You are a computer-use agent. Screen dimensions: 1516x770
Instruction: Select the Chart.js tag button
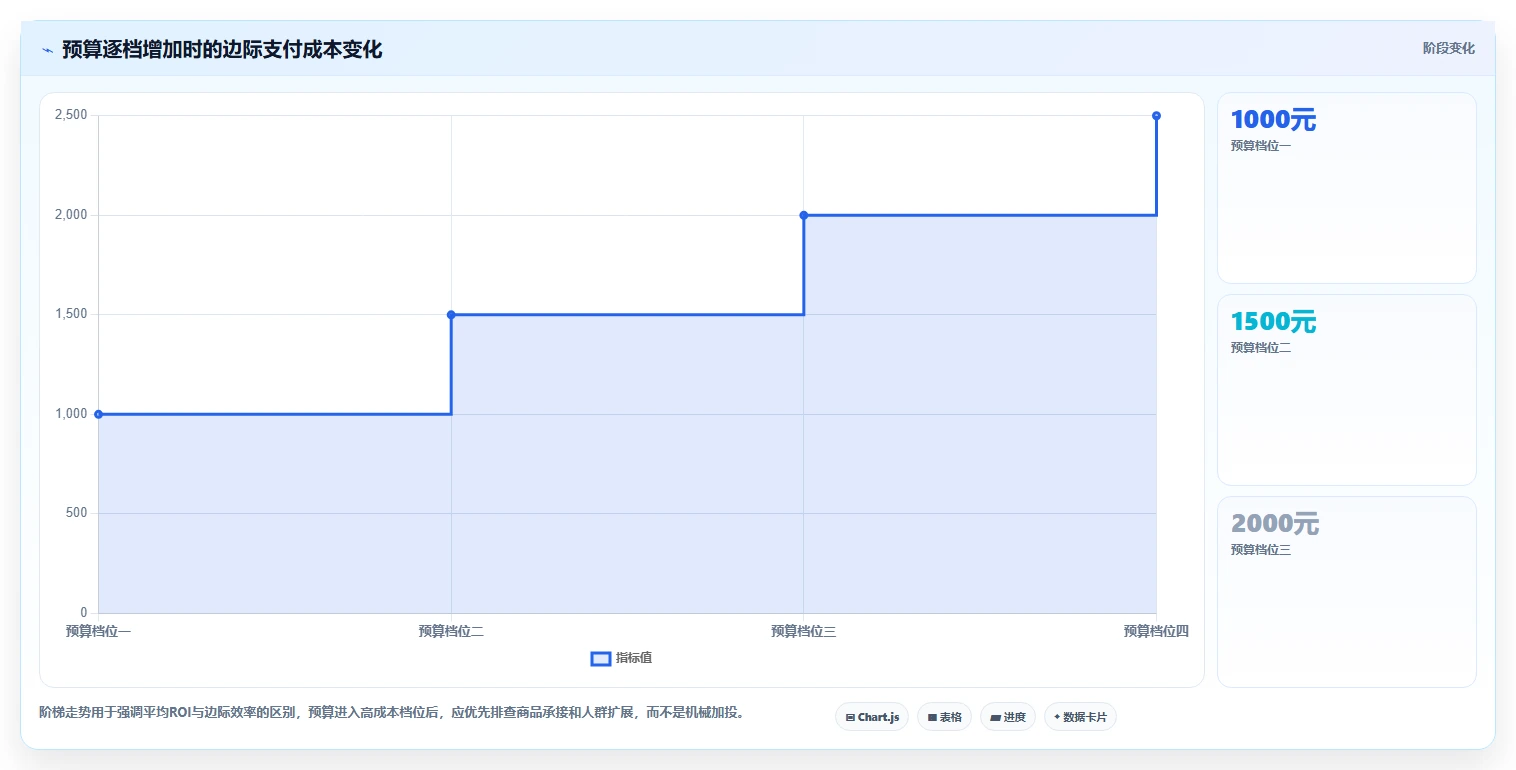872,717
